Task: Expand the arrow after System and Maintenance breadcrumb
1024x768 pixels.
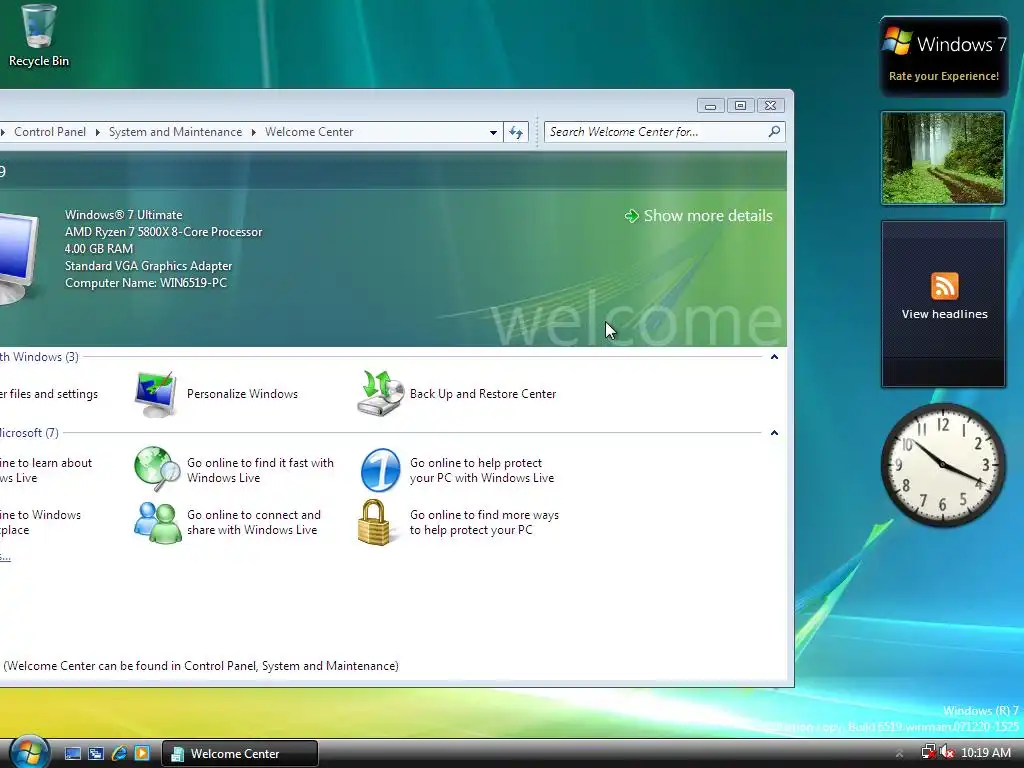Action: (x=253, y=132)
